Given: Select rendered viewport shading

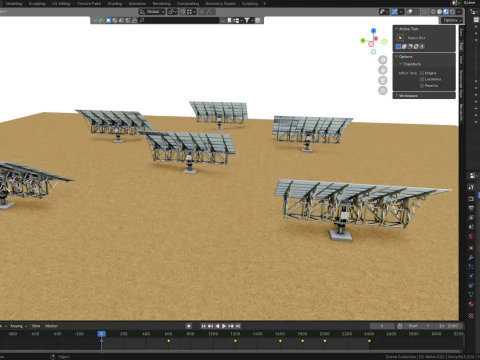Looking at the screenshot, I should click(x=452, y=12).
